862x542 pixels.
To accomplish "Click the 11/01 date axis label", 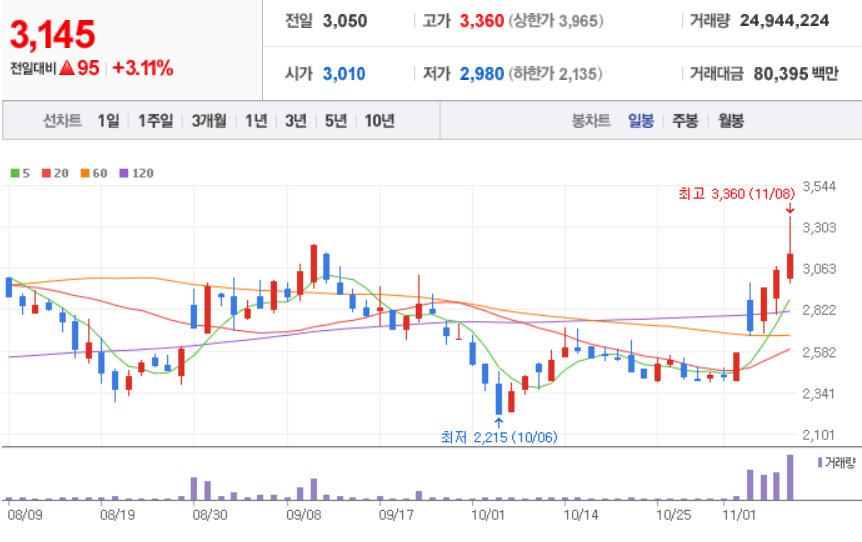I will [x=740, y=515].
